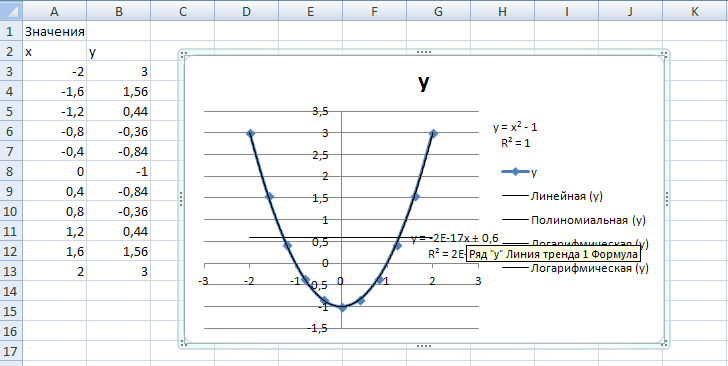Image resolution: width=728 pixels, height=366 pixels.
Task: Click last legend entry "Логарифмическая (y)"
Action: click(x=575, y=268)
